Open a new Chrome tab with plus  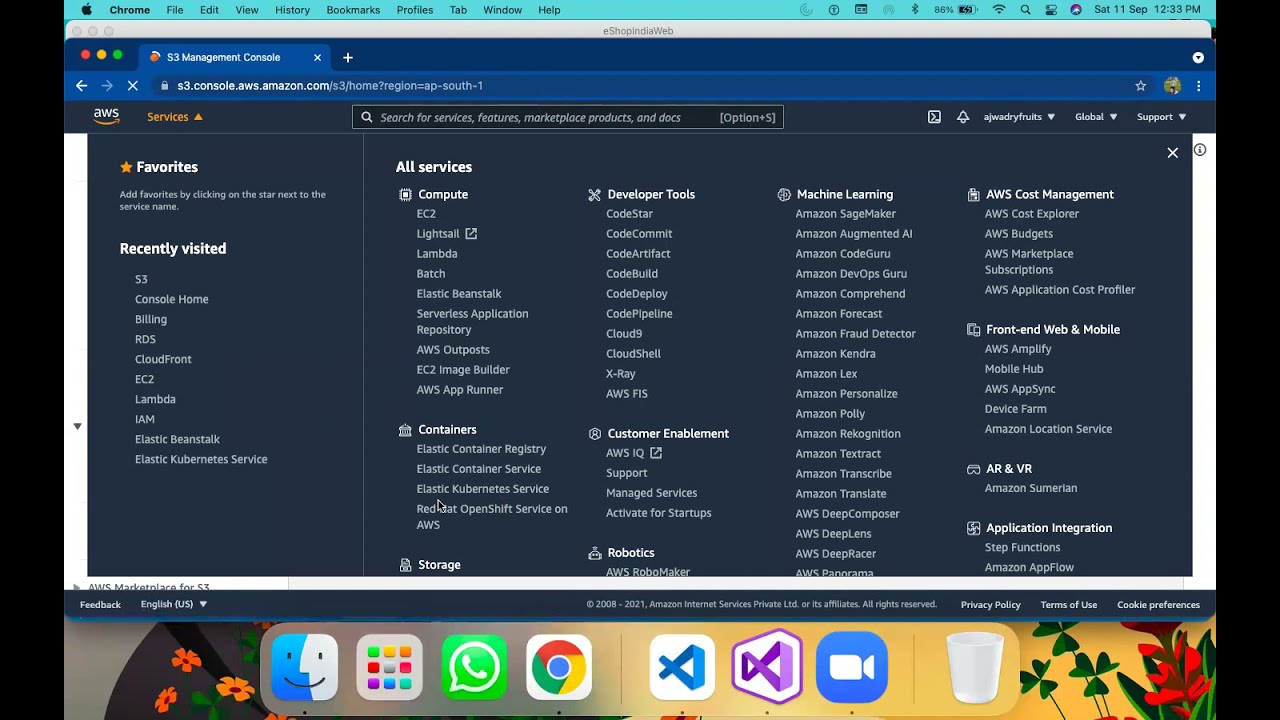pyautogui.click(x=348, y=58)
